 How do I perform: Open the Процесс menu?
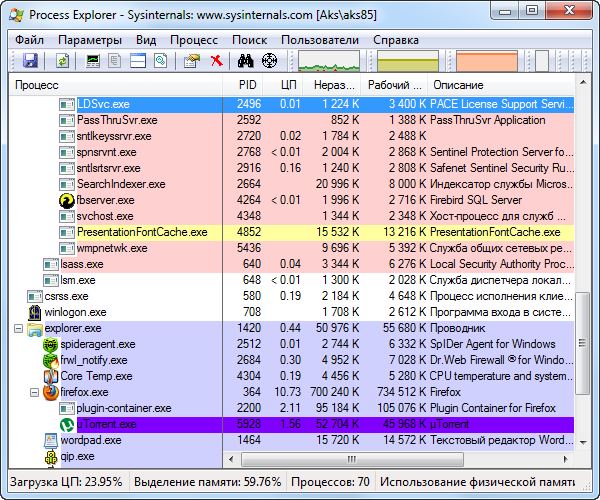pyautogui.click(x=193, y=40)
